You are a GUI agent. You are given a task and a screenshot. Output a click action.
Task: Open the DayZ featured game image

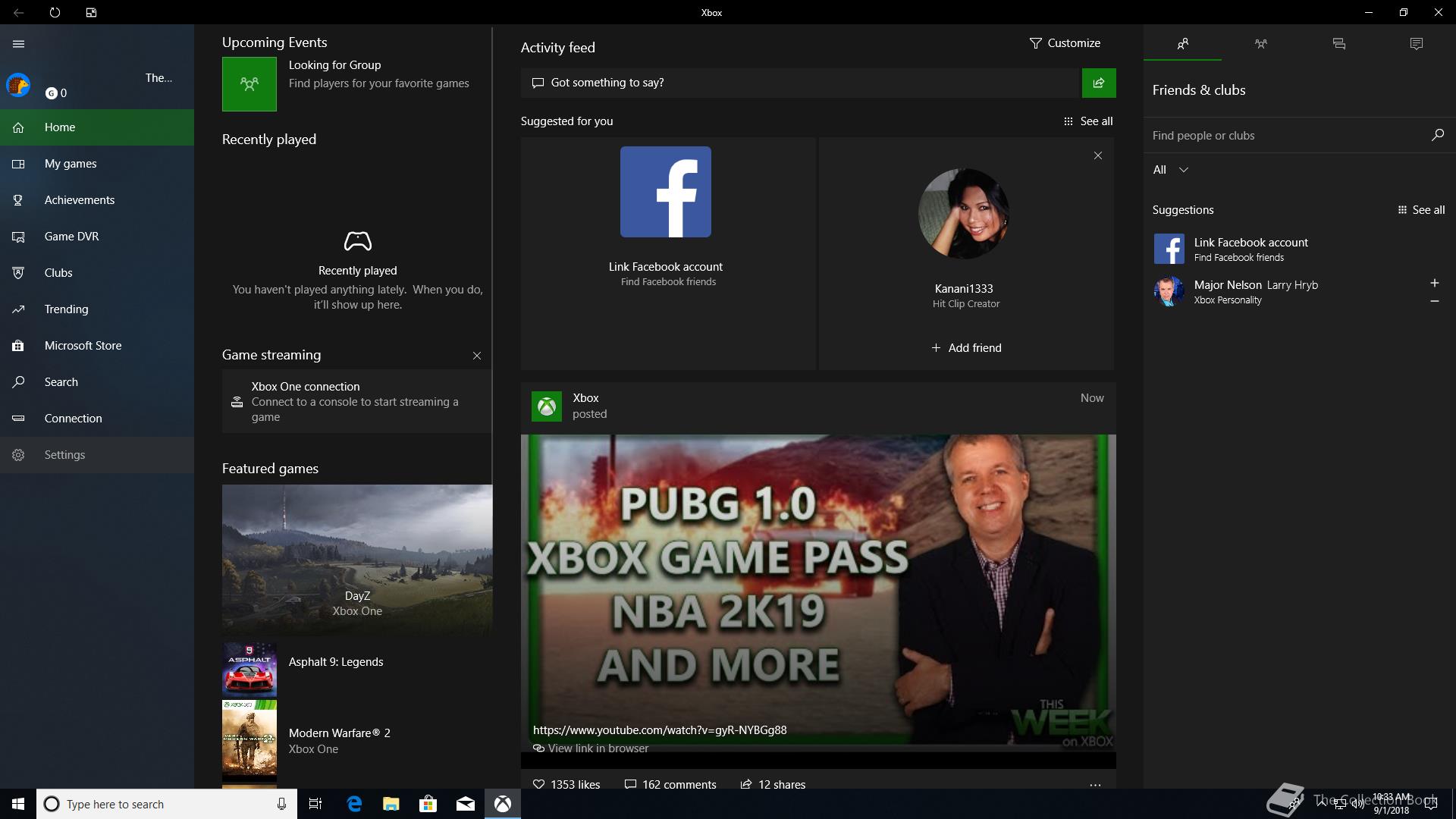tap(357, 560)
